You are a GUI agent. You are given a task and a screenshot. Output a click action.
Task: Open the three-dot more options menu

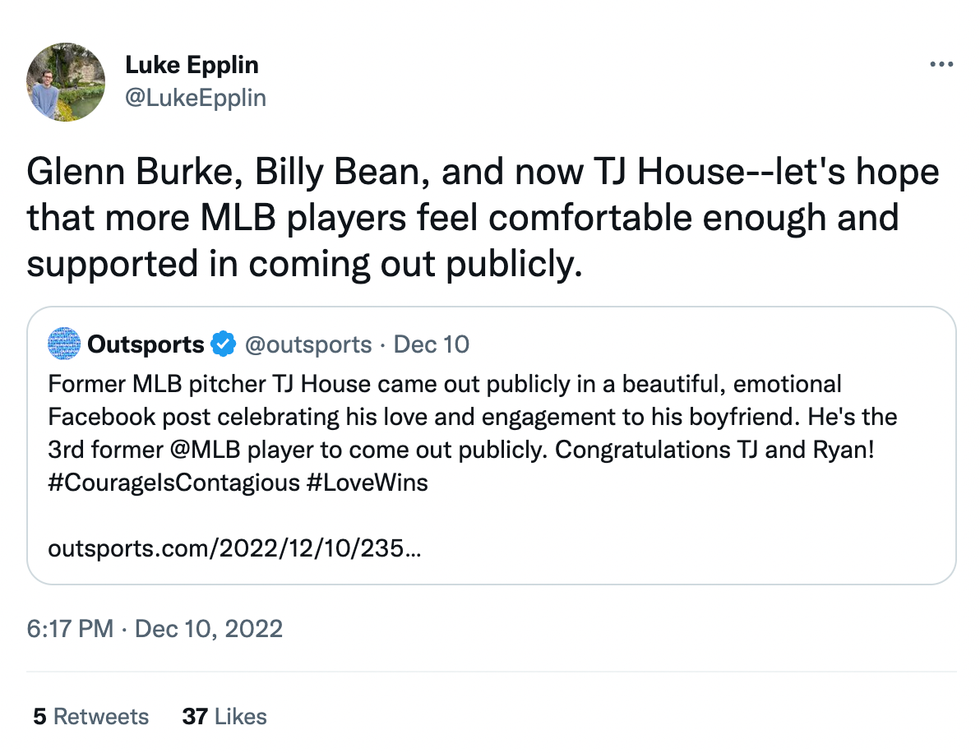941,65
